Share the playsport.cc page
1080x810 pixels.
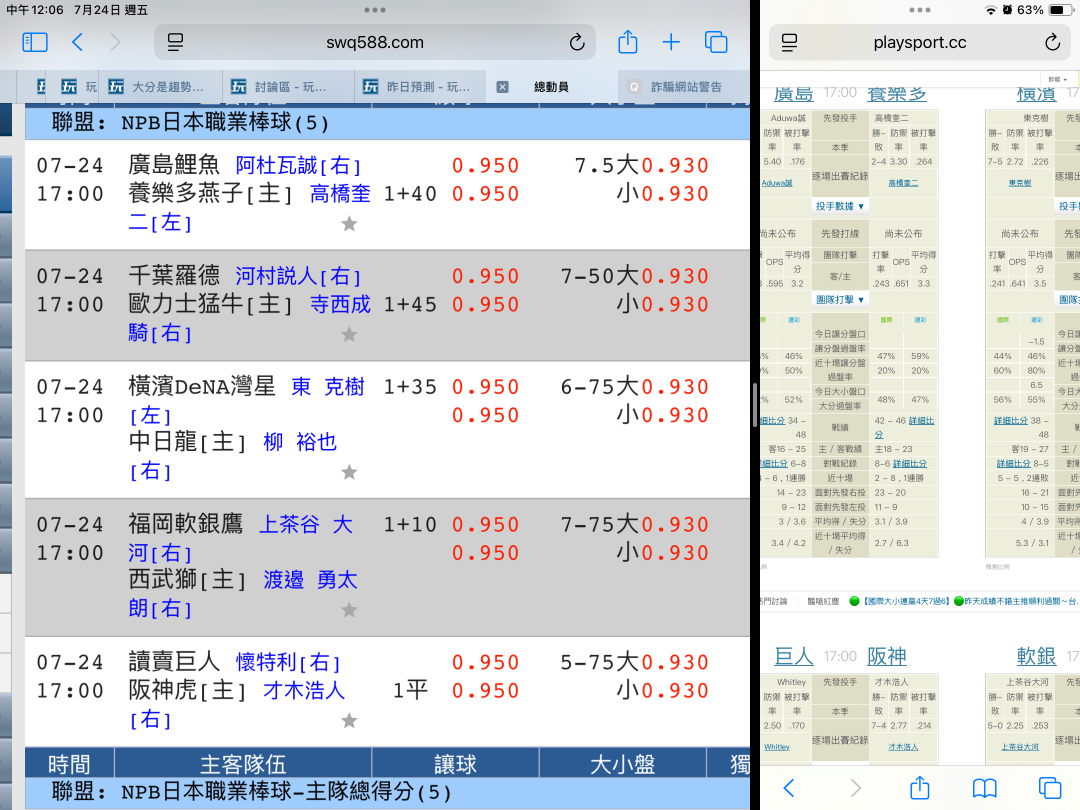point(920,787)
